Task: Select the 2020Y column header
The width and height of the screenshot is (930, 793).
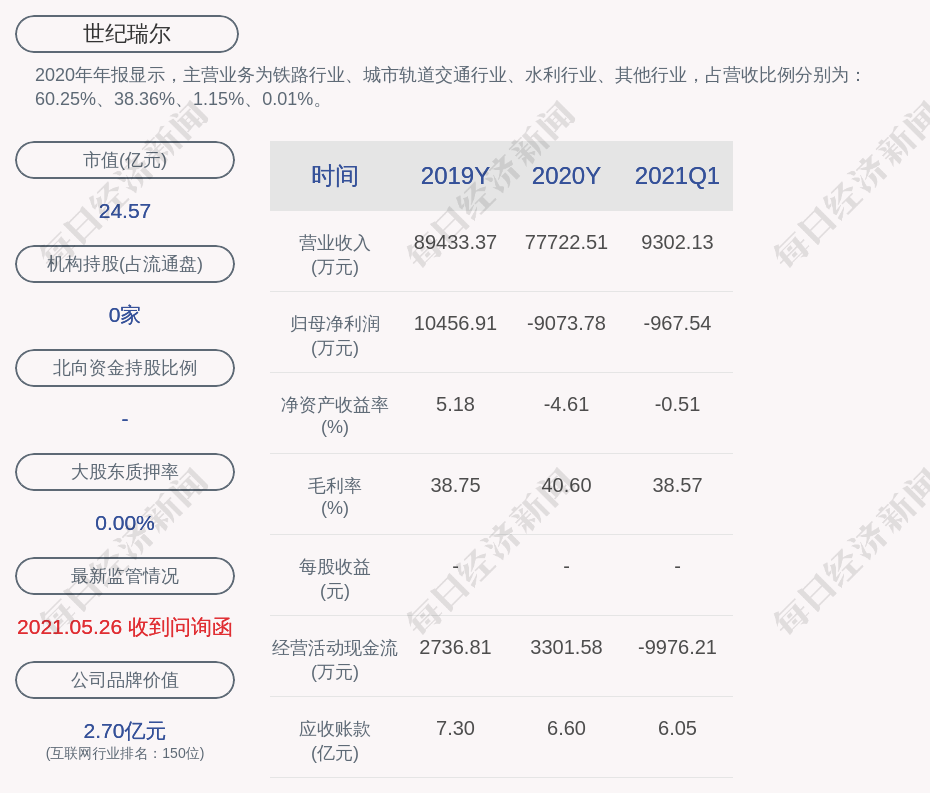Action: (x=566, y=176)
